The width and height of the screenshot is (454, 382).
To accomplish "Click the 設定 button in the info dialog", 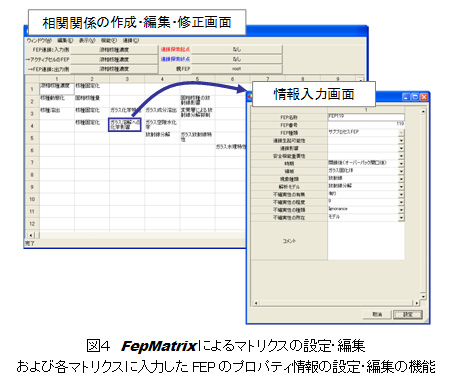I will coord(408,314).
